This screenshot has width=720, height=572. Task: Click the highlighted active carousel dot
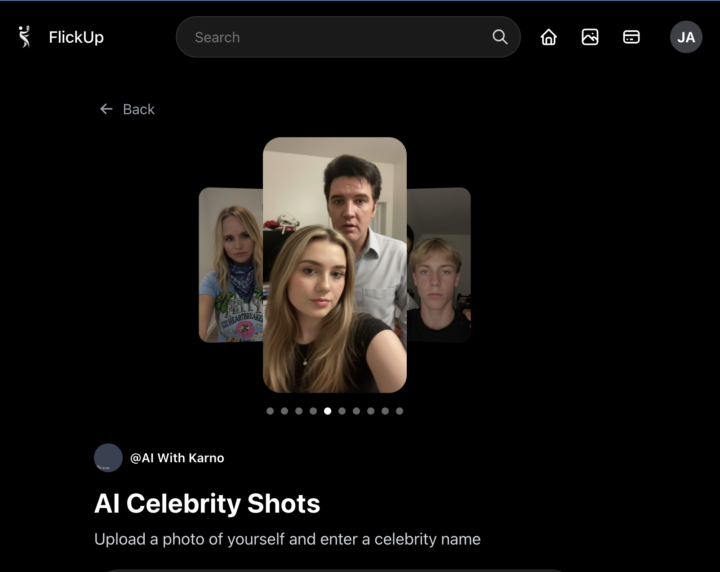pos(328,411)
